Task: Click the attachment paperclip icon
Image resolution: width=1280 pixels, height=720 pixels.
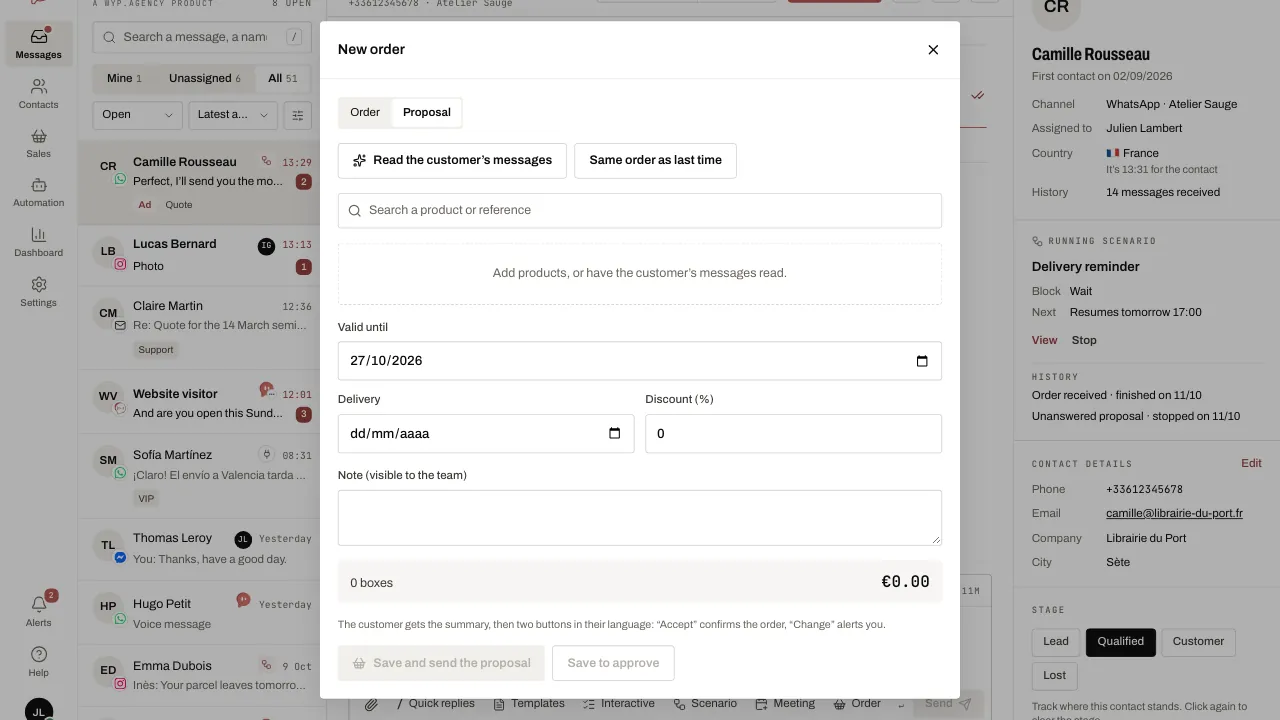Action: point(371,704)
